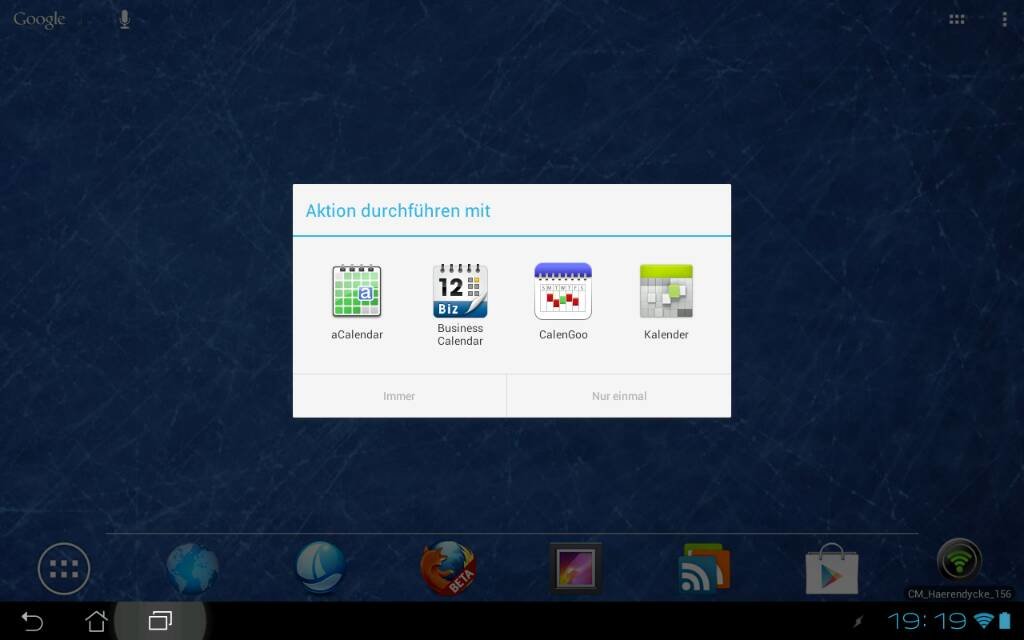Viewport: 1024px width, 640px height.
Task: Click the battery status icon
Action: point(1004,620)
